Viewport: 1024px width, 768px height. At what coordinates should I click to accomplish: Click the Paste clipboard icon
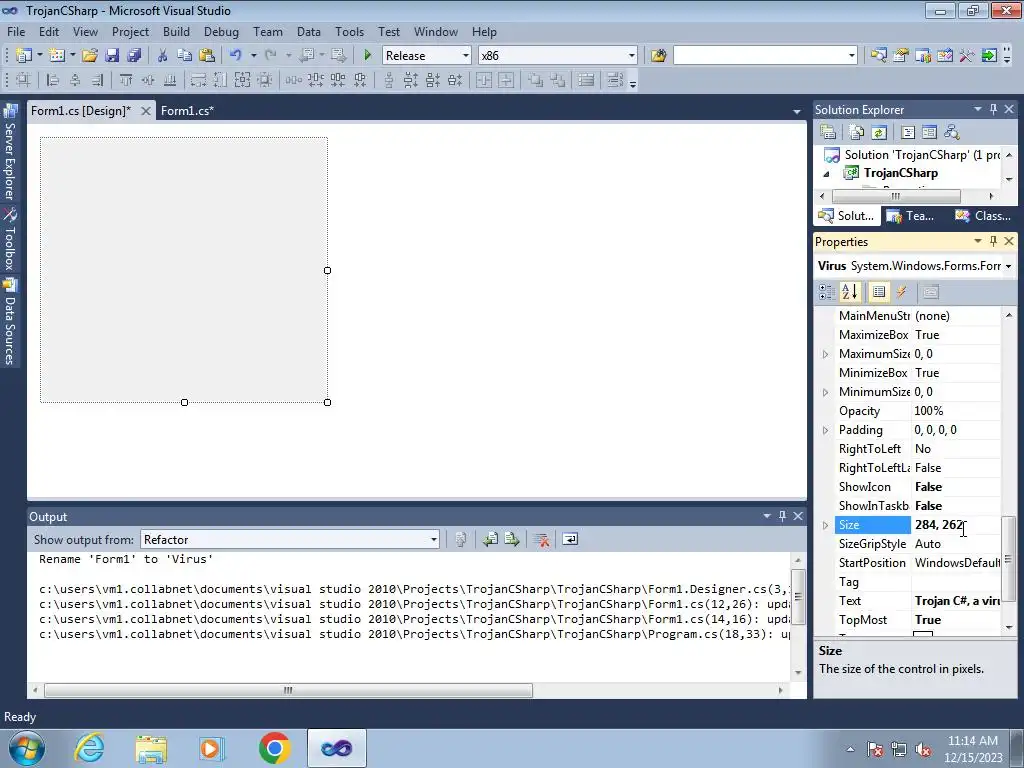tap(207, 56)
